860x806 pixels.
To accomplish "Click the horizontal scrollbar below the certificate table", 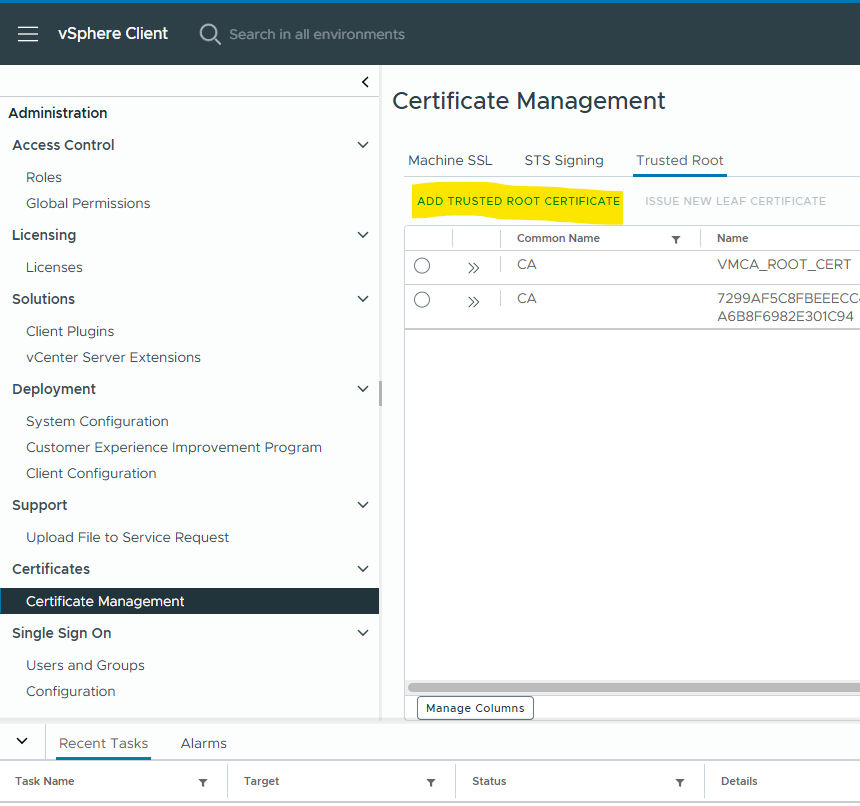I will [630, 687].
